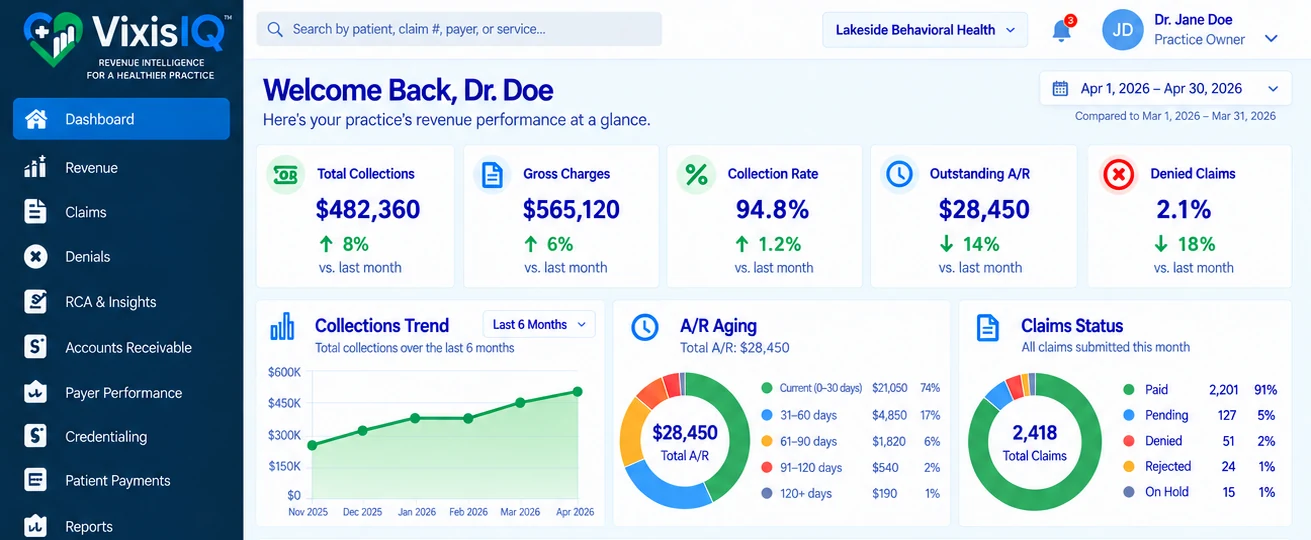Open the Apr 1 – Apr 30 date range picker
The width and height of the screenshot is (1311, 540).
(x=1165, y=89)
